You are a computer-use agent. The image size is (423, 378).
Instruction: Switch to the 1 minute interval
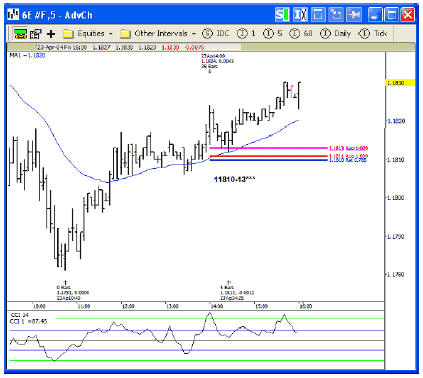tap(246, 33)
